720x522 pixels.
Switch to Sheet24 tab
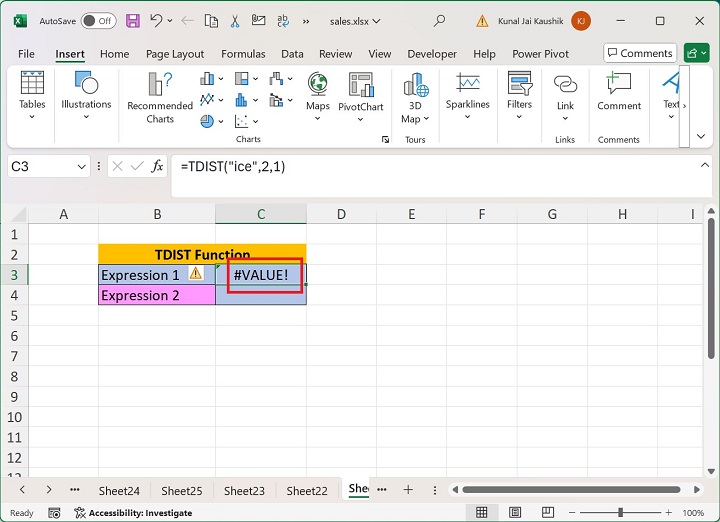point(119,491)
